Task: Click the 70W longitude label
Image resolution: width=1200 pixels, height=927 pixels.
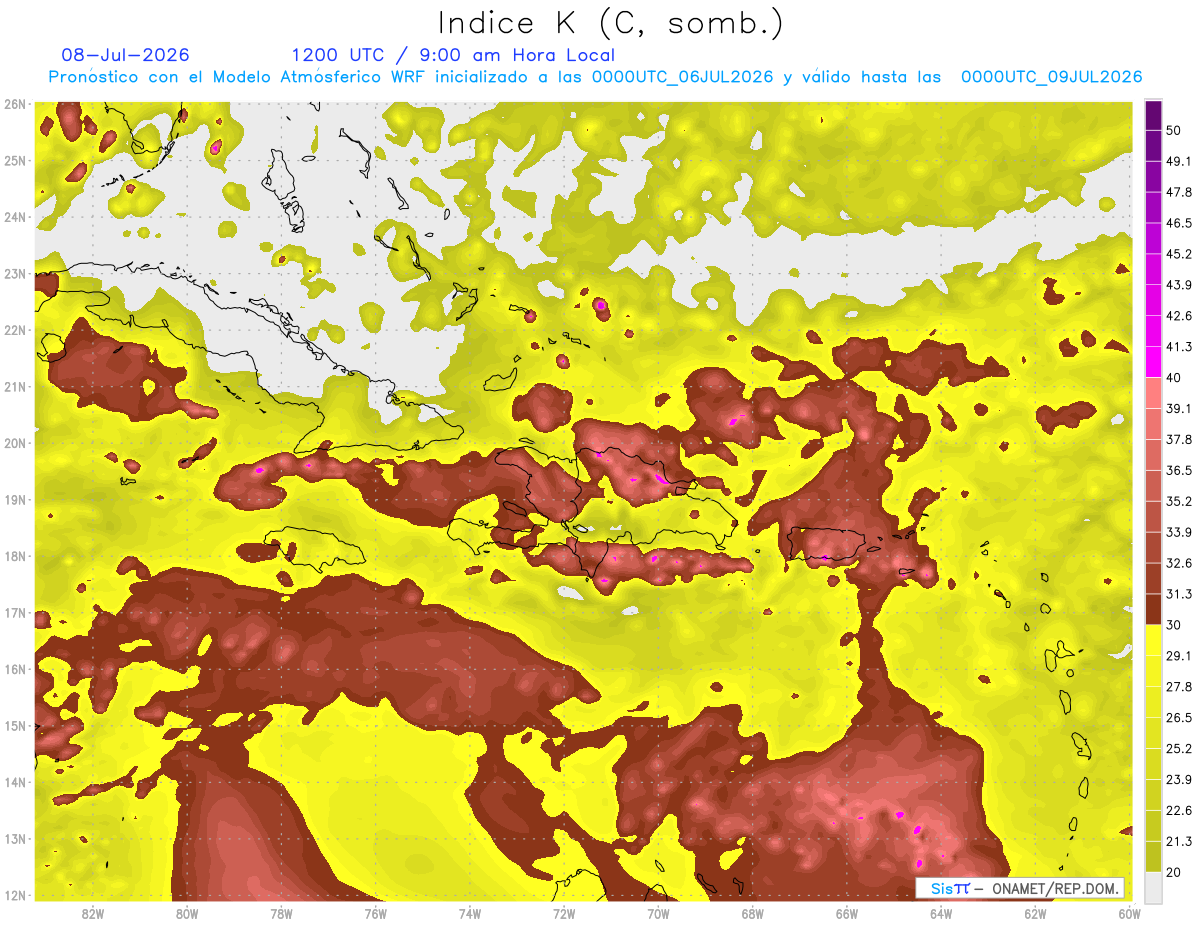Action: click(x=658, y=914)
